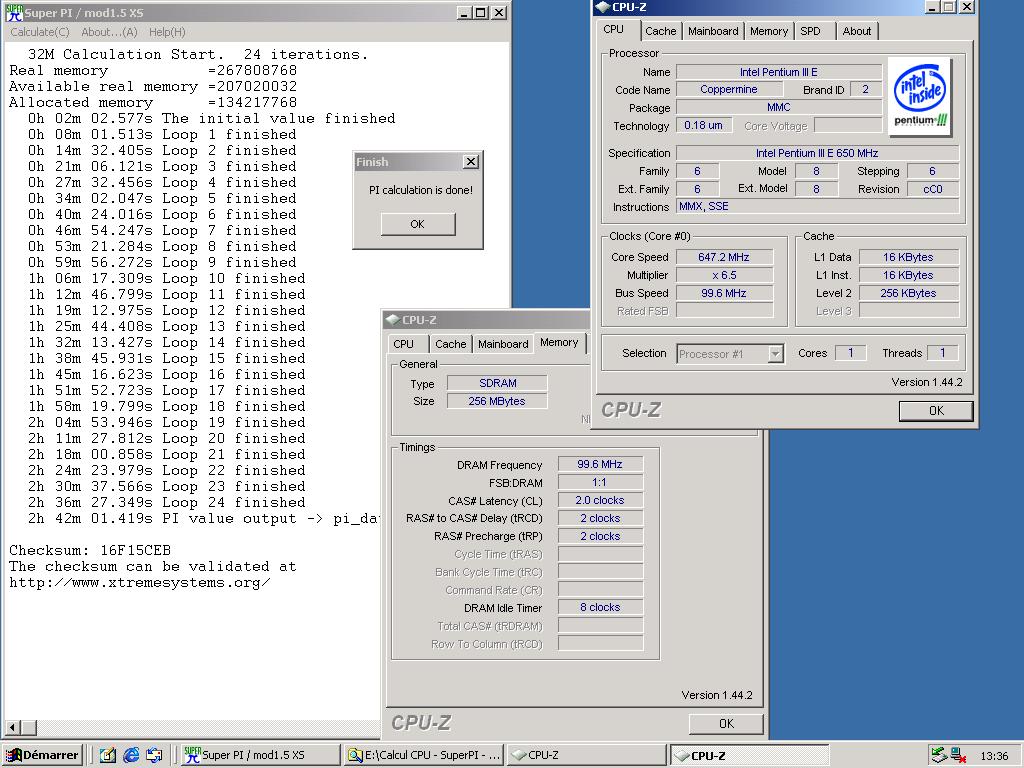Switch to the Memory tab in front CPU-Z
The width and height of the screenshot is (1024, 768).
pyautogui.click(x=768, y=31)
